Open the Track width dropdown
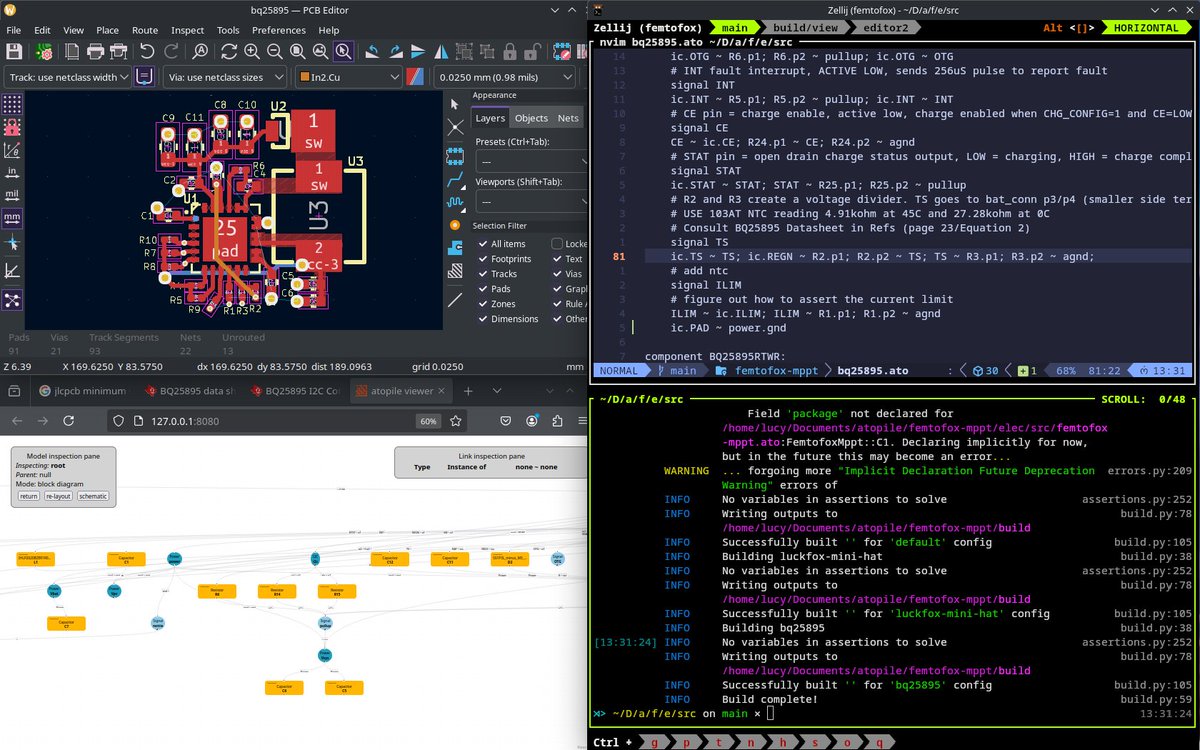 (x=68, y=77)
